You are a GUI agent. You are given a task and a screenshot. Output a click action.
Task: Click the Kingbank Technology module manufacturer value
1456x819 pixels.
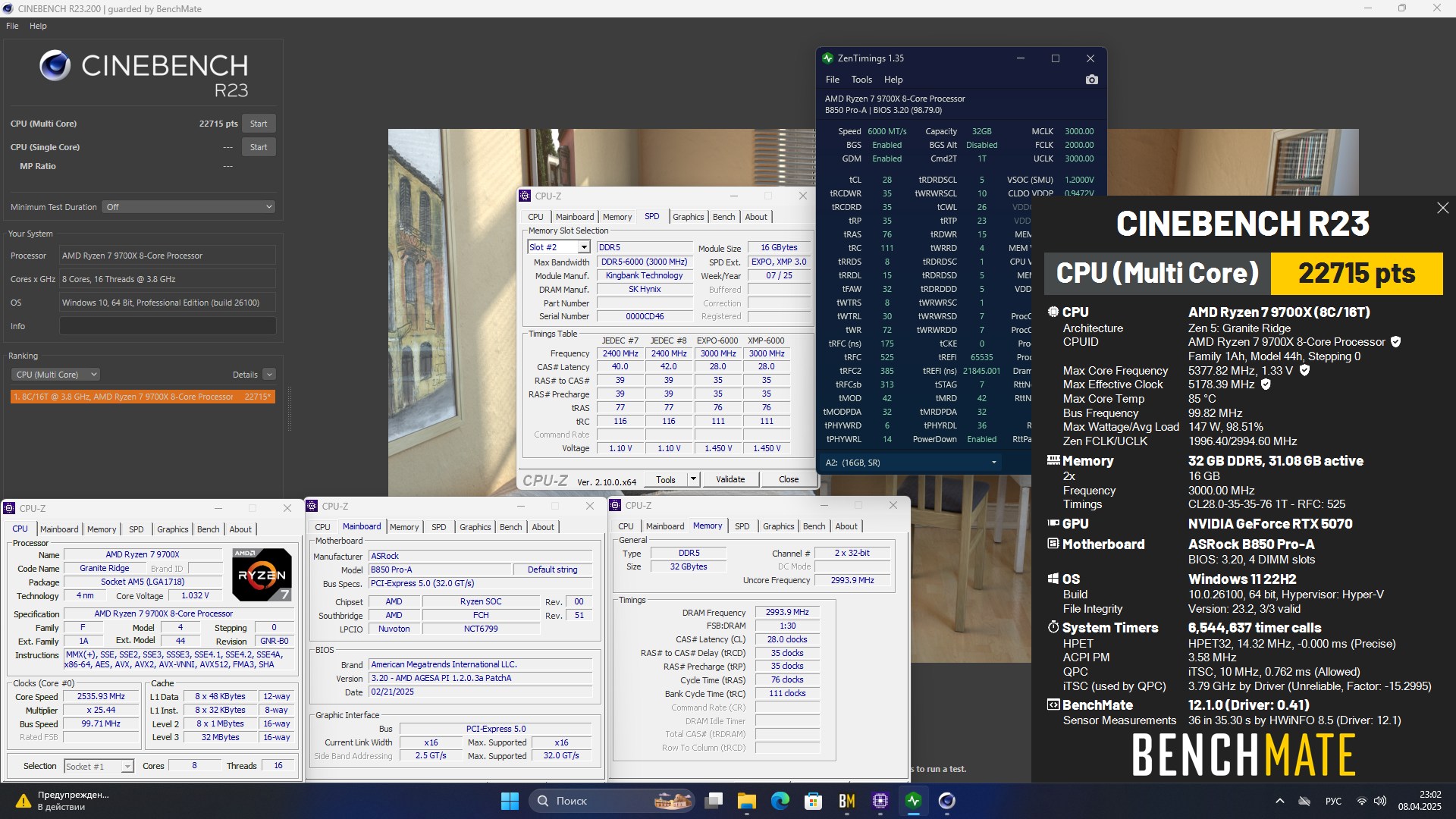[645, 275]
